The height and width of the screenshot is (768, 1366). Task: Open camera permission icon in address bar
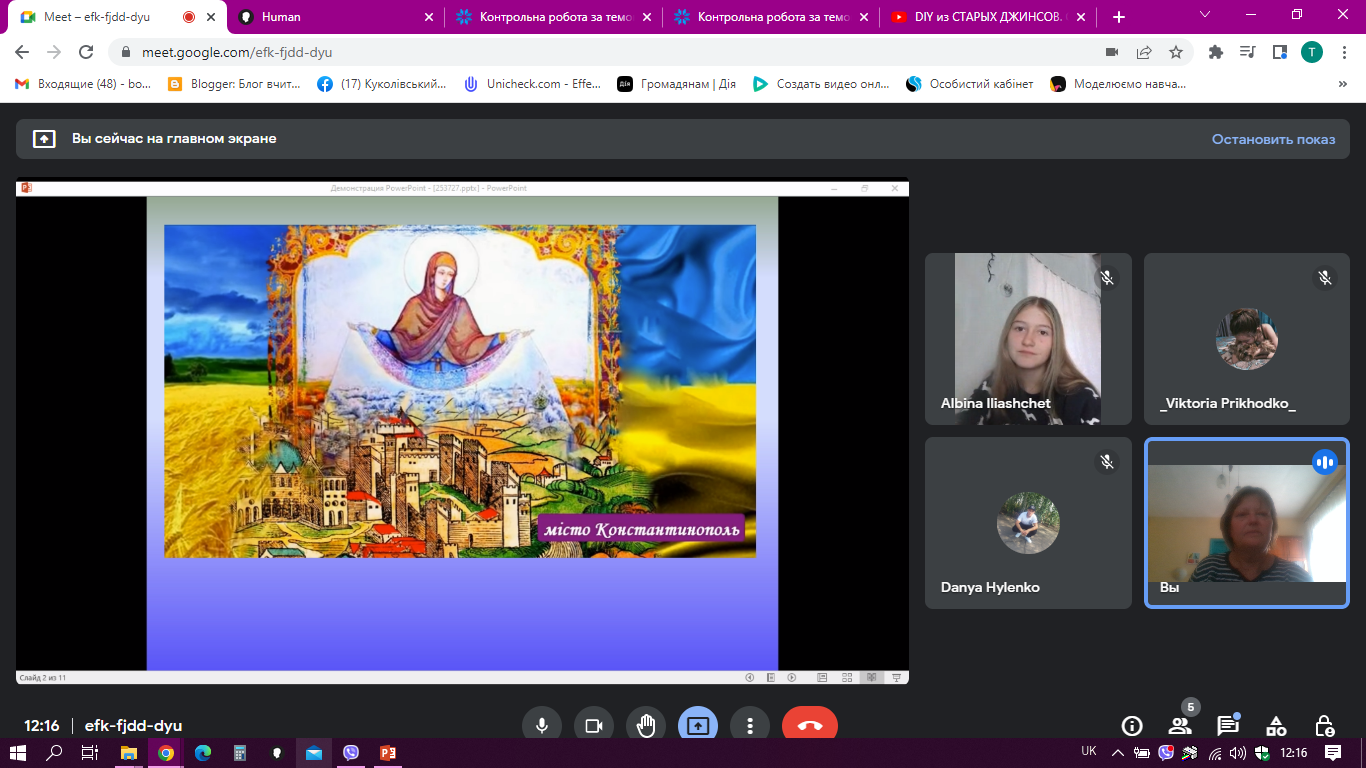pyautogui.click(x=1112, y=52)
